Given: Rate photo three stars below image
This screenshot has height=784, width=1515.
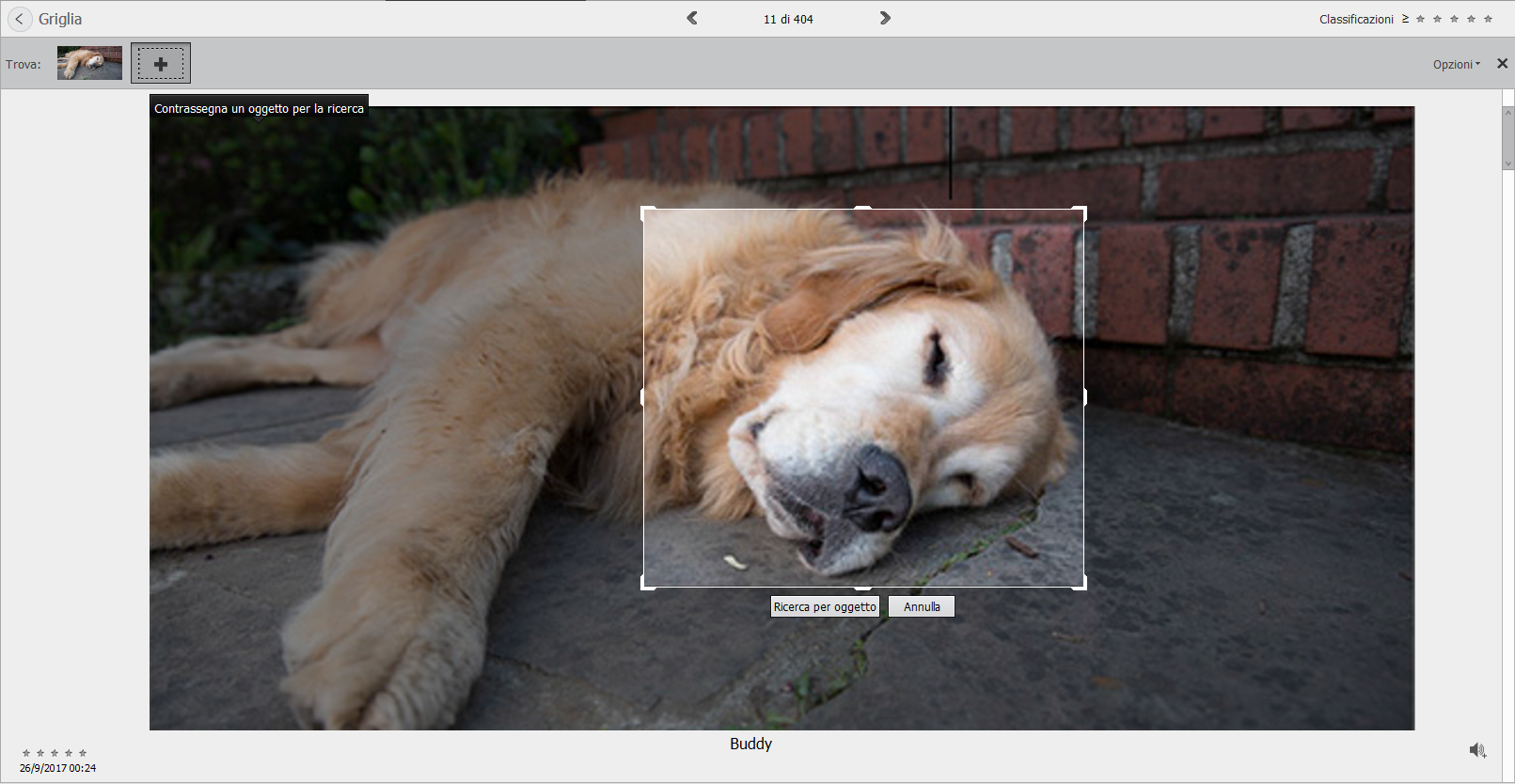Looking at the screenshot, I should pyautogui.click(x=55, y=753).
